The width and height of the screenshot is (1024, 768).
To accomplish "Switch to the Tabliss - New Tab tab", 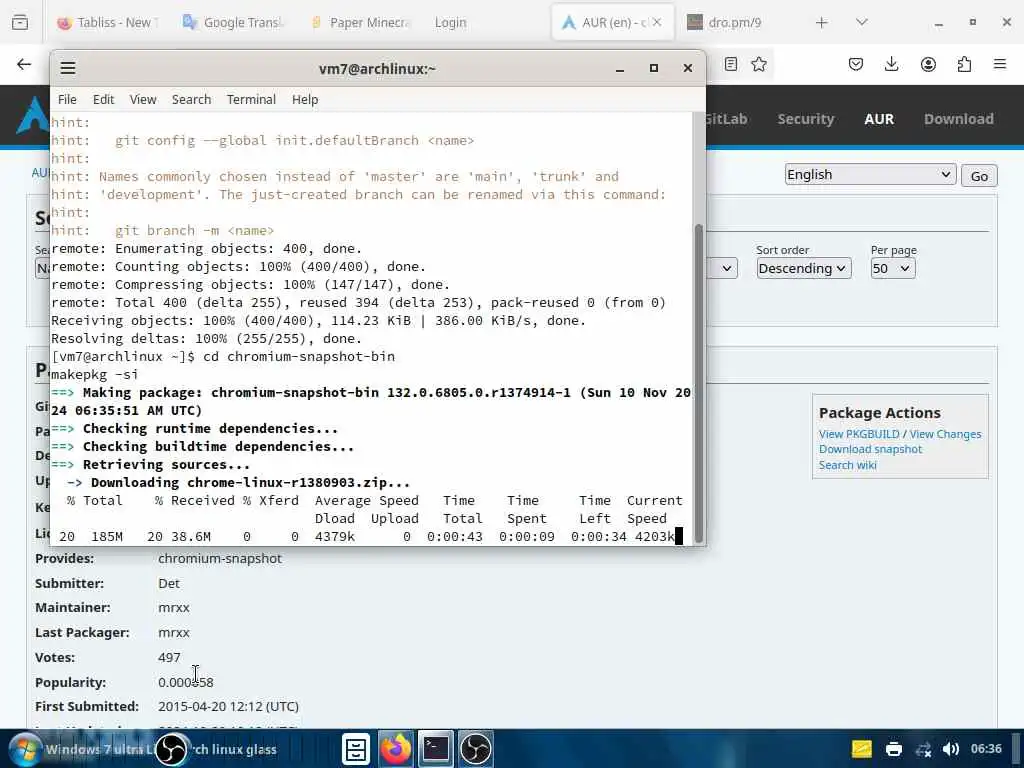I will [107, 22].
